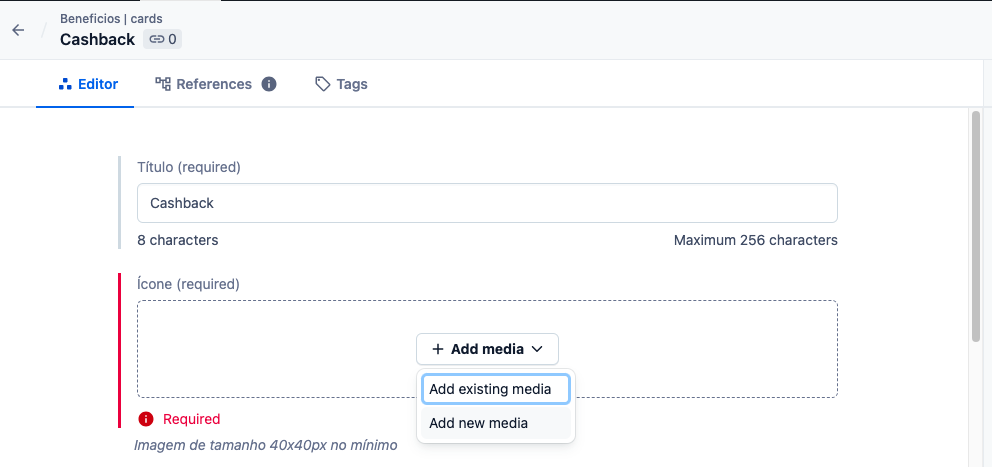Click the Título (required) field label
The width and height of the screenshot is (992, 467).
coord(188,167)
